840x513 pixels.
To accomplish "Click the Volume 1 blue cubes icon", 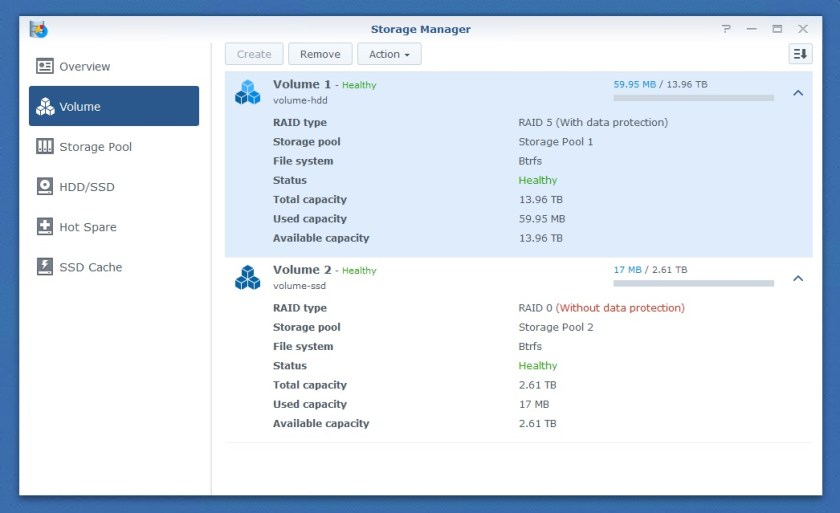I will [x=247, y=92].
